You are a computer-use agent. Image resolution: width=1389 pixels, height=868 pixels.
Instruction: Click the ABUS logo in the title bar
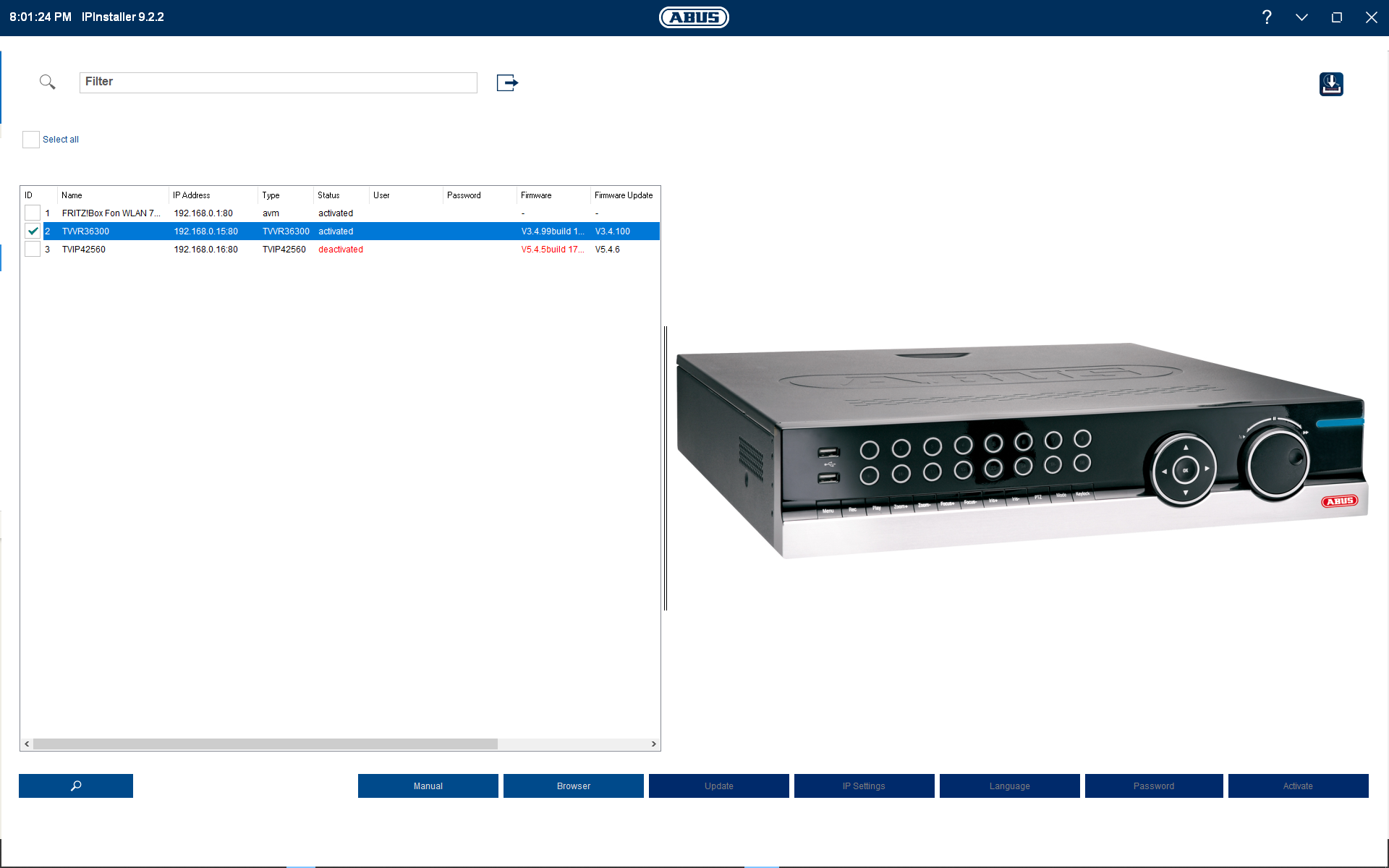(x=694, y=17)
